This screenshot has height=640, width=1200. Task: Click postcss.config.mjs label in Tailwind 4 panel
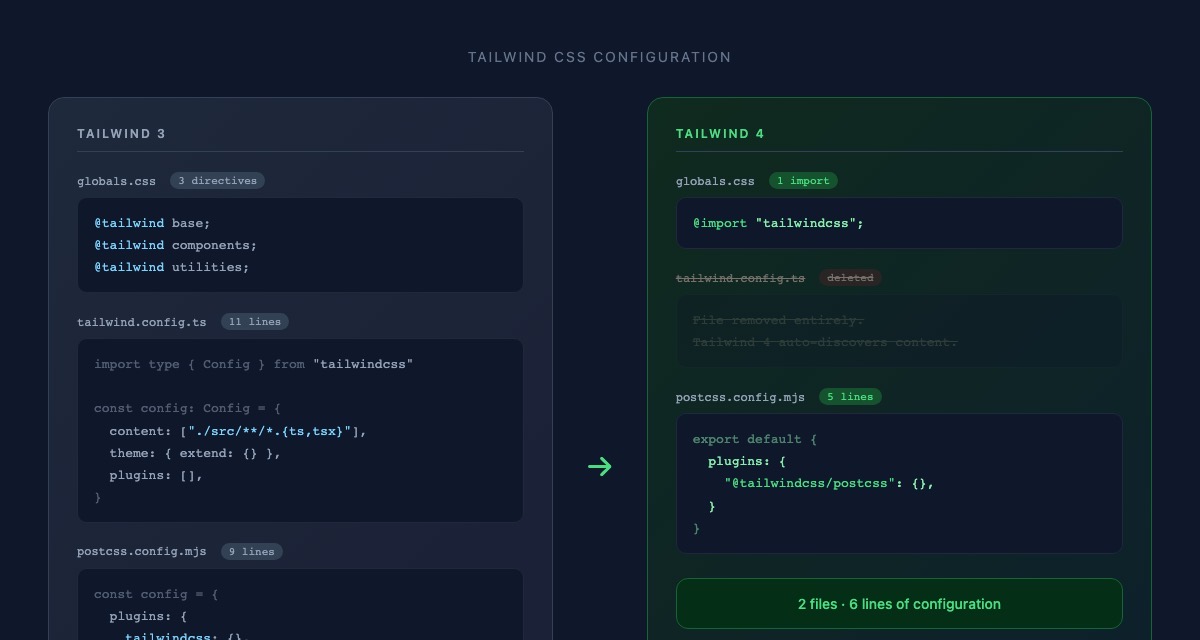tap(740, 397)
